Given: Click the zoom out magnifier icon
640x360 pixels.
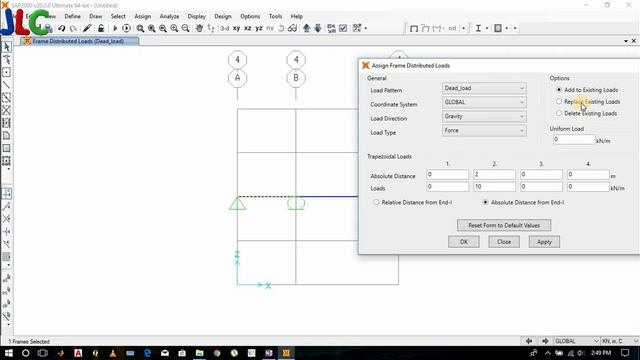Looking at the screenshot, I should 185,28.
